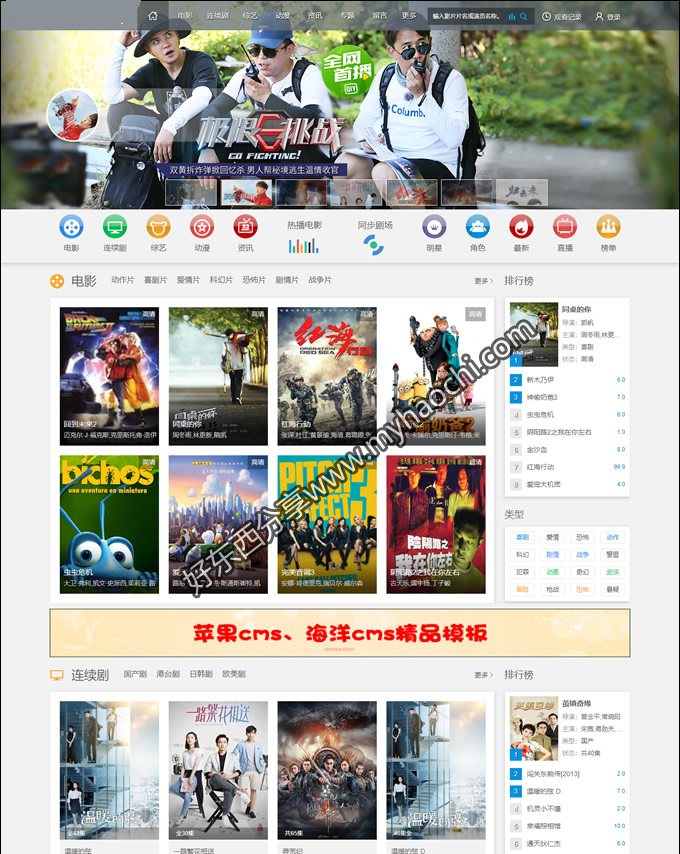The image size is (680, 854).
Task: Select 战争 genre tag
Action: [583, 554]
